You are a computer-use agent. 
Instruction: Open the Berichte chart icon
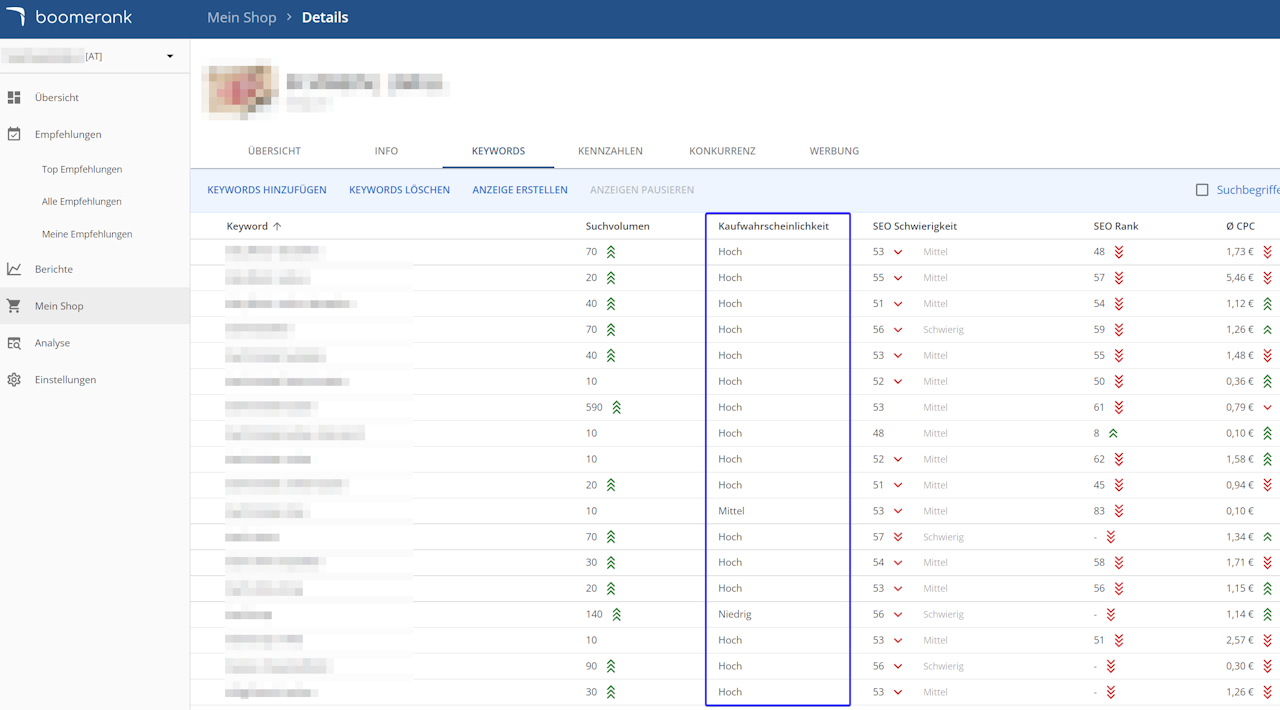pyautogui.click(x=14, y=269)
